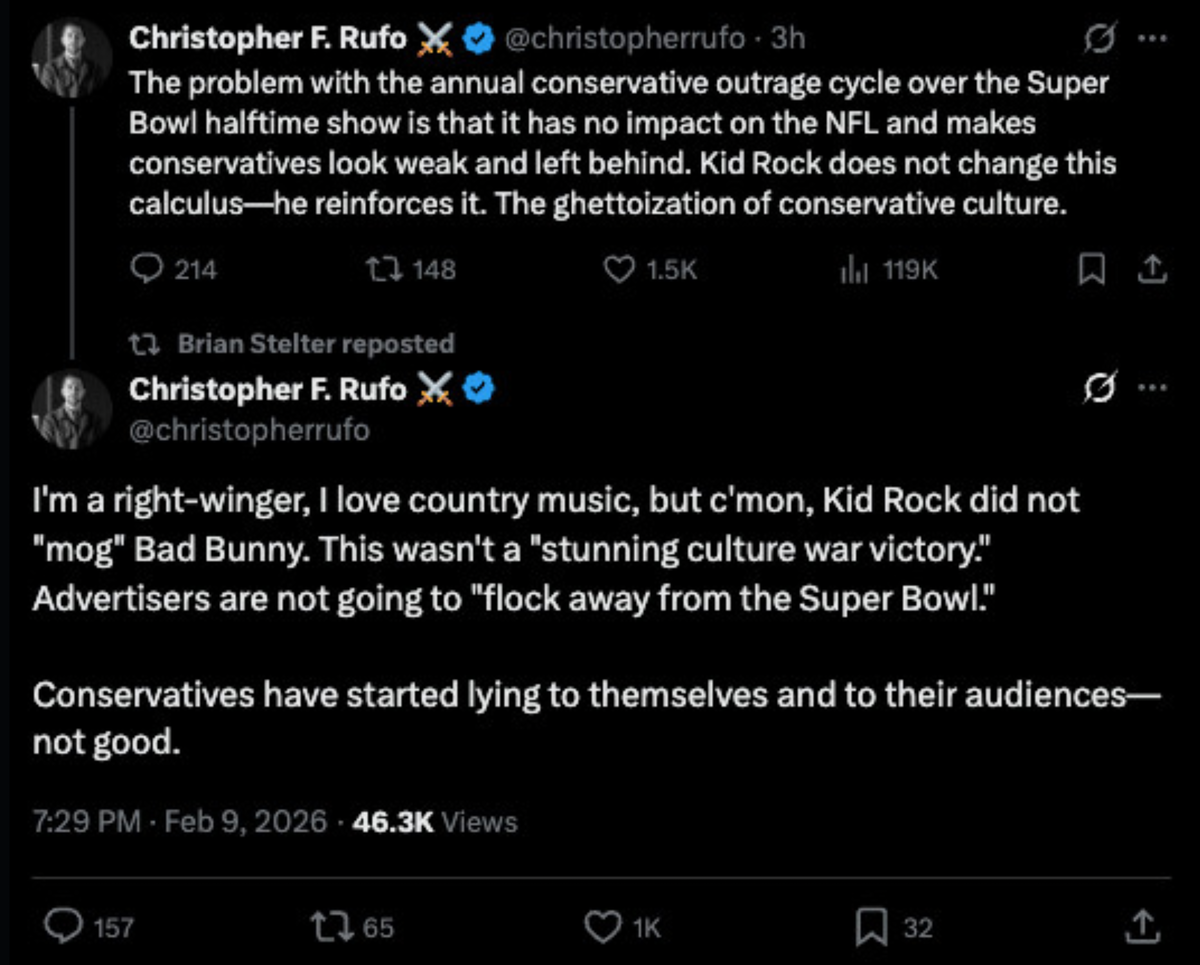Open more options menu on main tweet
This screenshot has width=1200, height=965.
(x=1152, y=389)
